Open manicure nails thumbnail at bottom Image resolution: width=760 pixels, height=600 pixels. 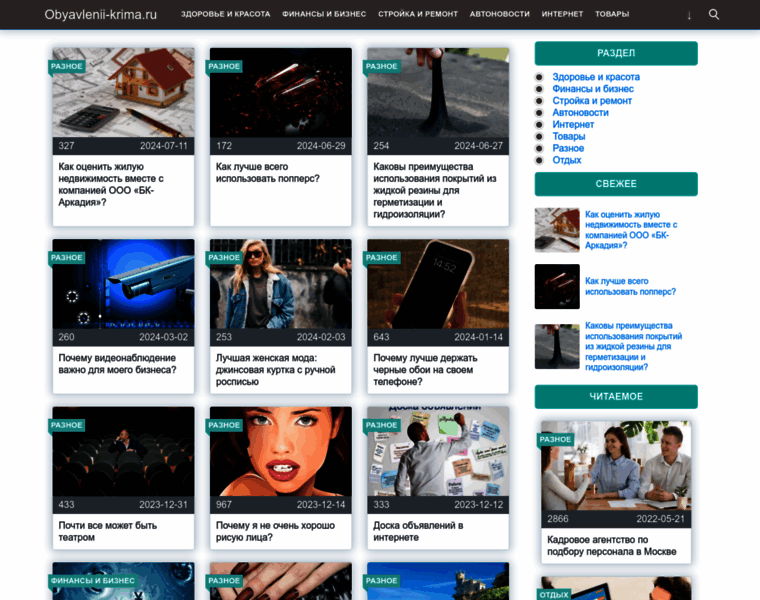coord(281,581)
